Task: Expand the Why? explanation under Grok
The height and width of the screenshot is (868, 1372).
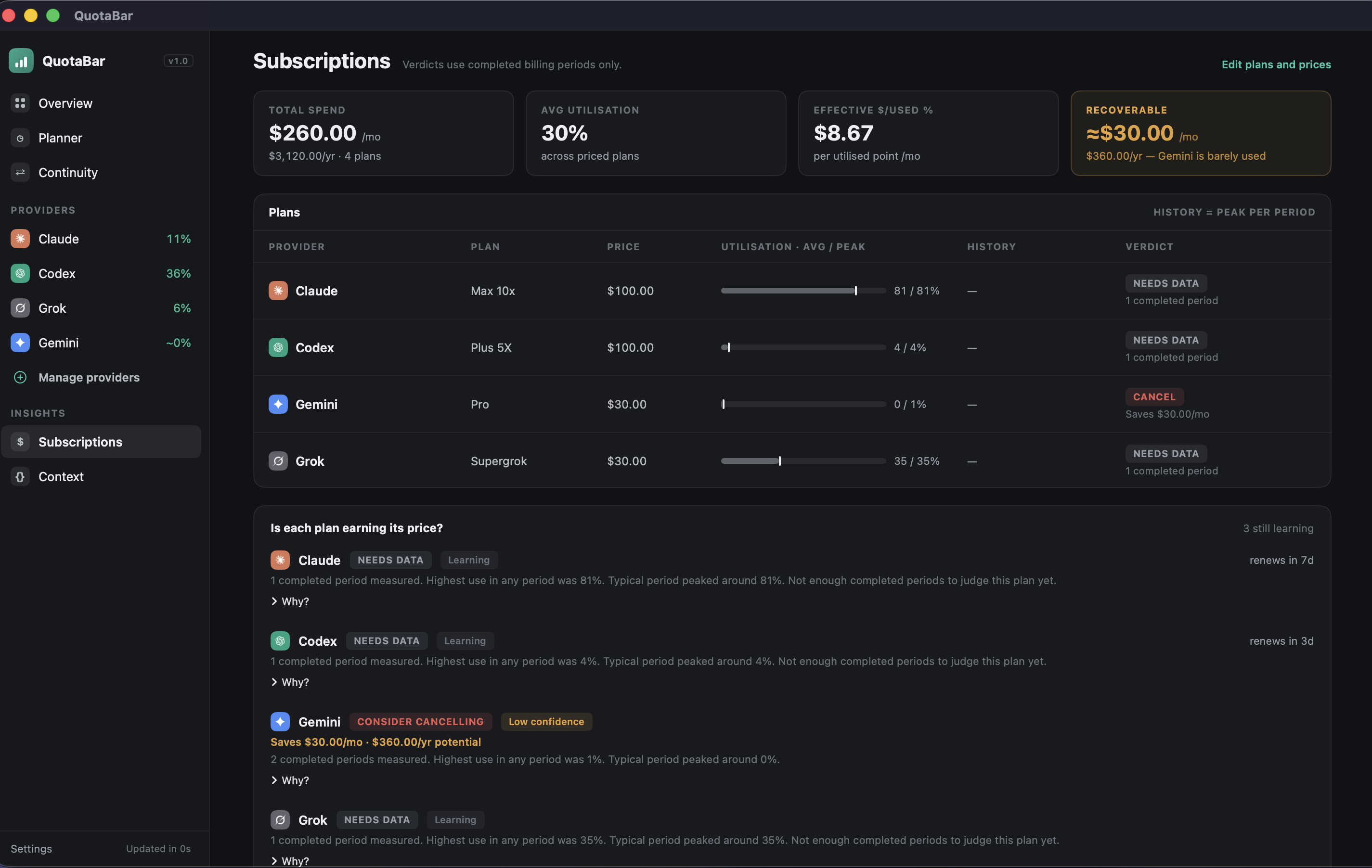Action: click(x=290, y=861)
